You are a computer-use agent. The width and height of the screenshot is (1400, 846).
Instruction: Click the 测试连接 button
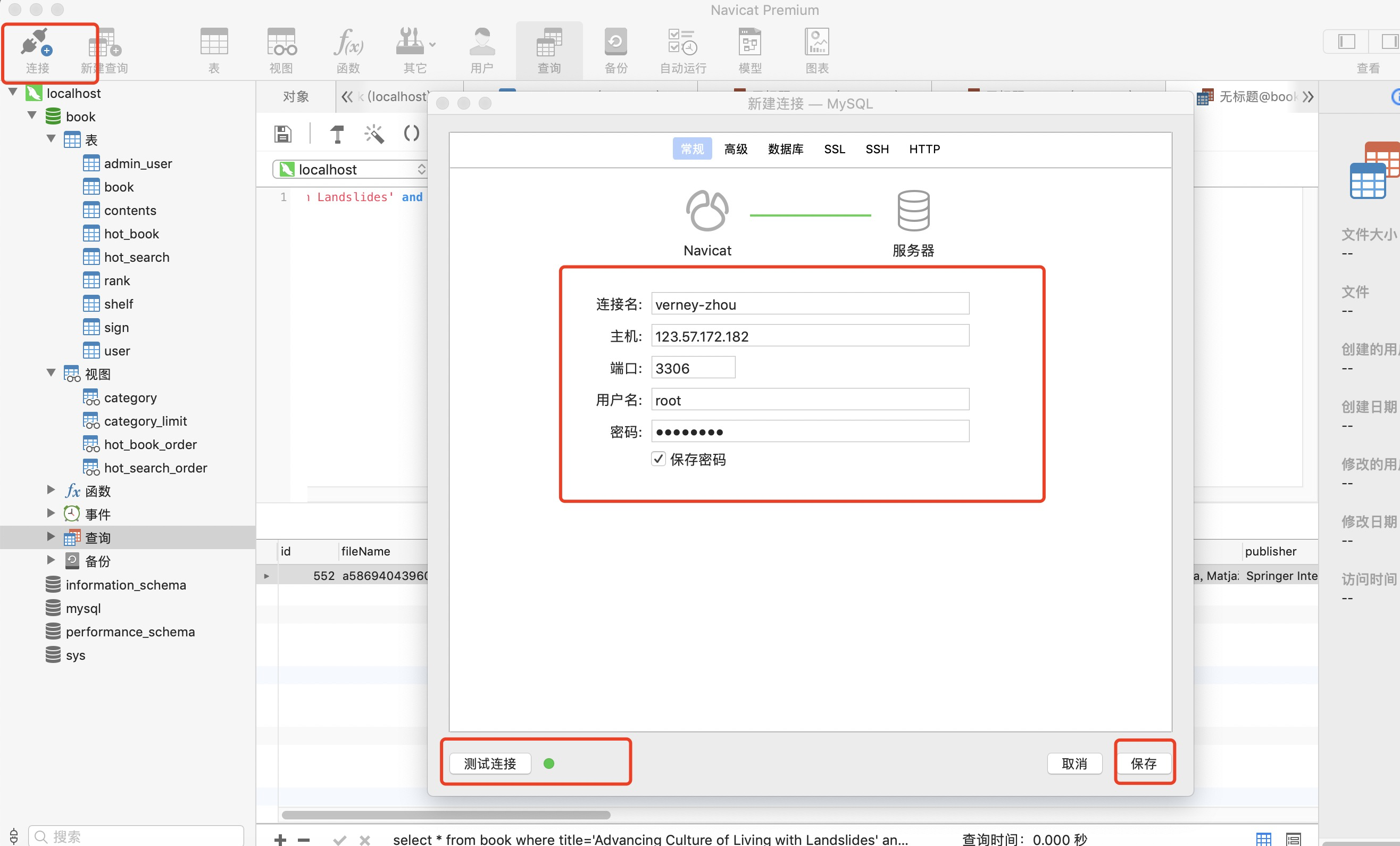(x=489, y=763)
